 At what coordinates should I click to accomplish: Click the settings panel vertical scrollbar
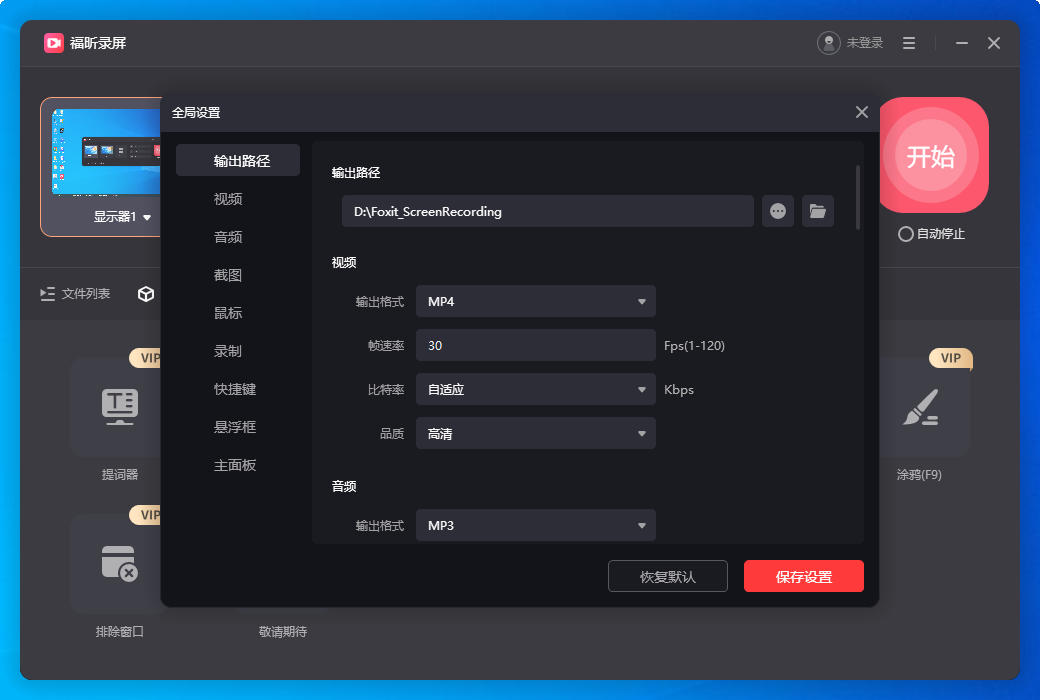pos(858,197)
